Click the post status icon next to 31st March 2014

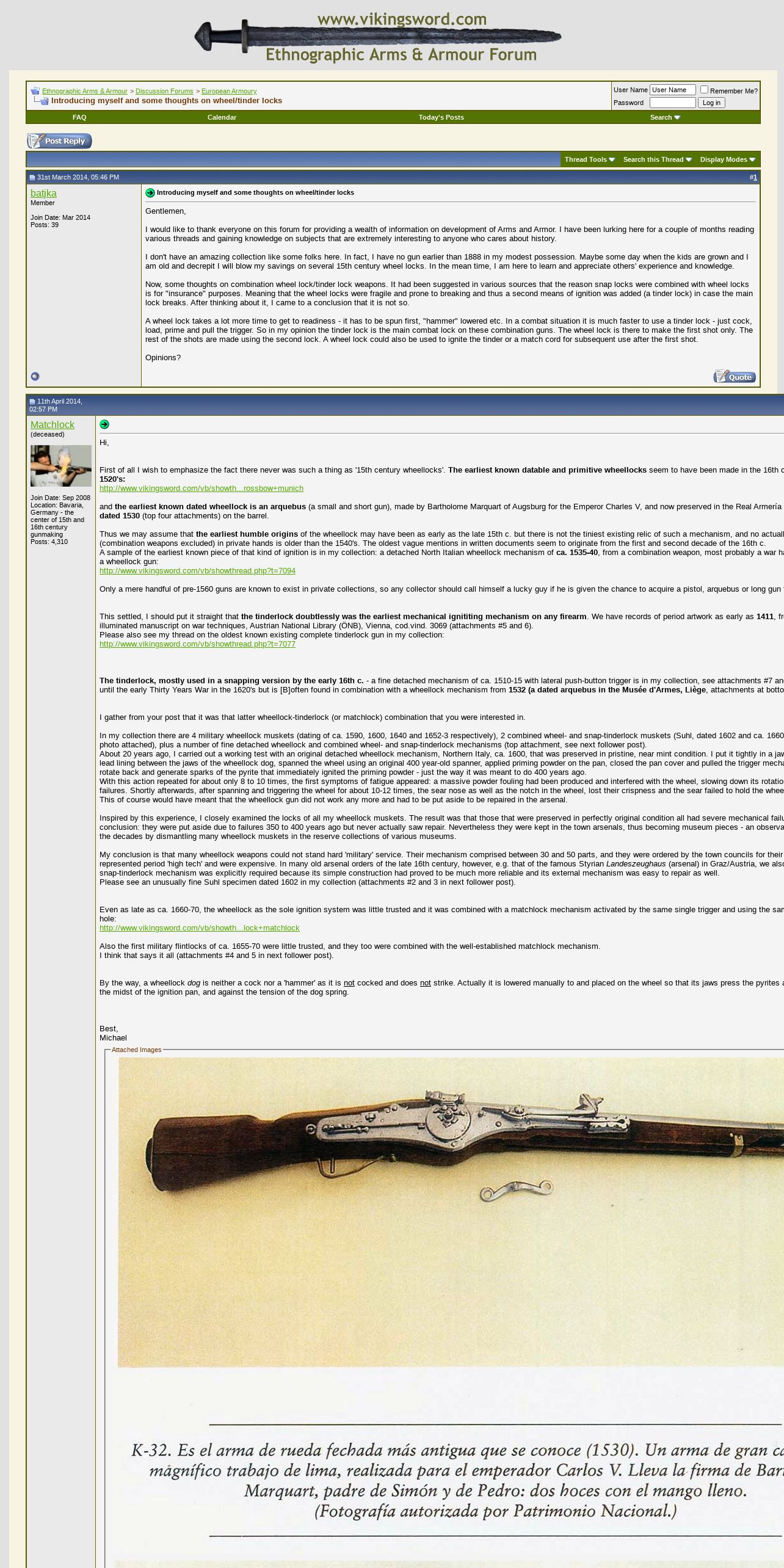pyautogui.click(x=32, y=178)
